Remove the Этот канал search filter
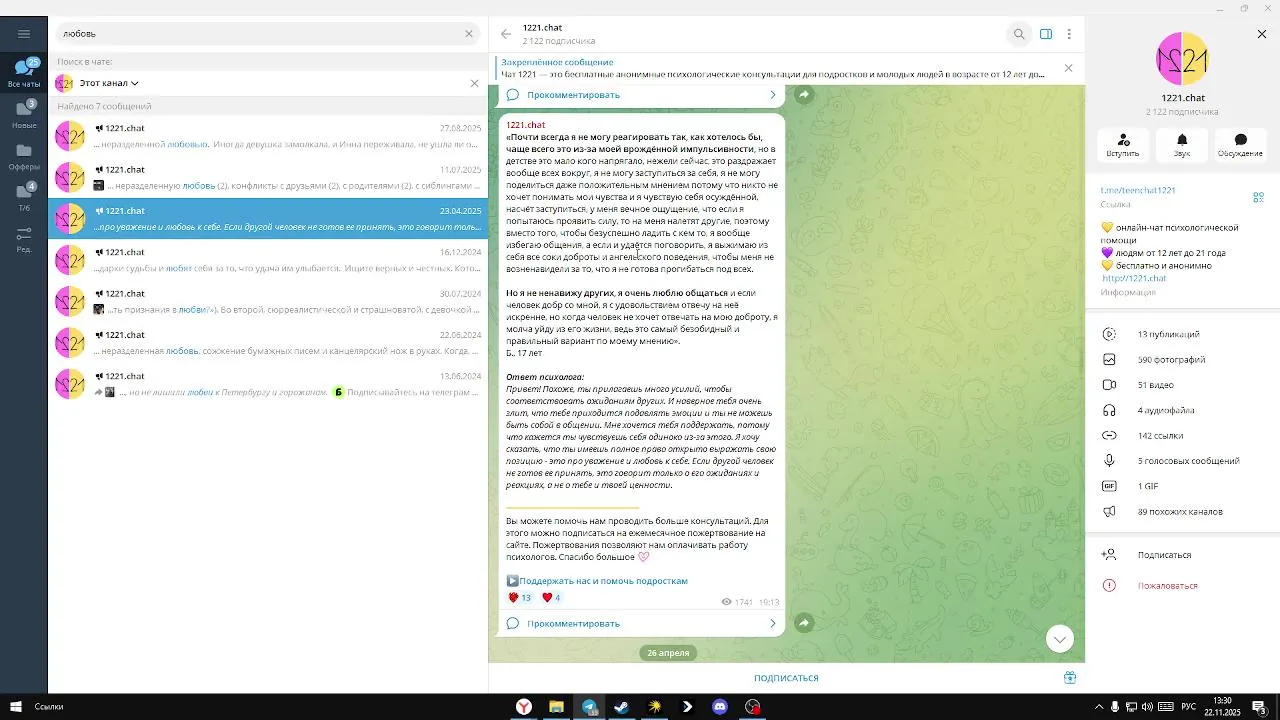This screenshot has height=720, width=1280. pyautogui.click(x=474, y=83)
